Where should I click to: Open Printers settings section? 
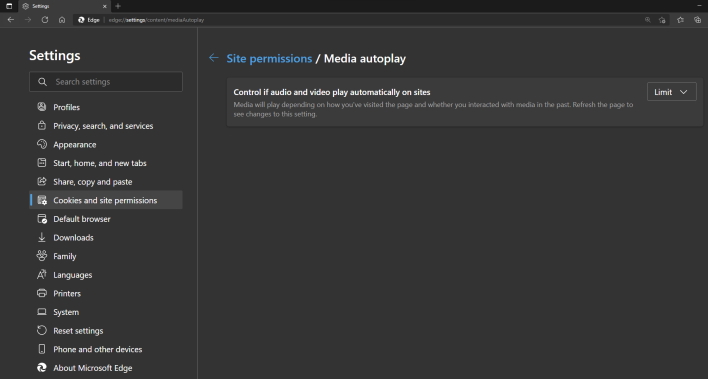pyautogui.click(x=106, y=294)
